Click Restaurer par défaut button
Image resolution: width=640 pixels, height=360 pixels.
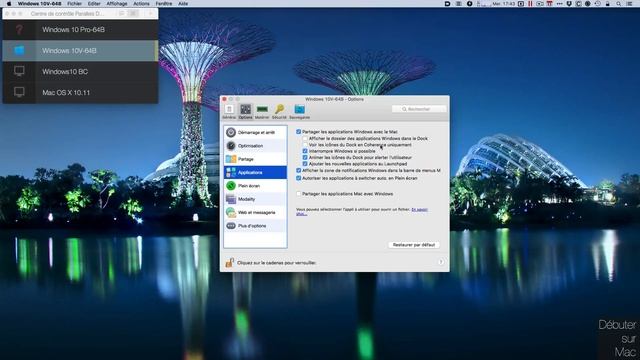413,245
